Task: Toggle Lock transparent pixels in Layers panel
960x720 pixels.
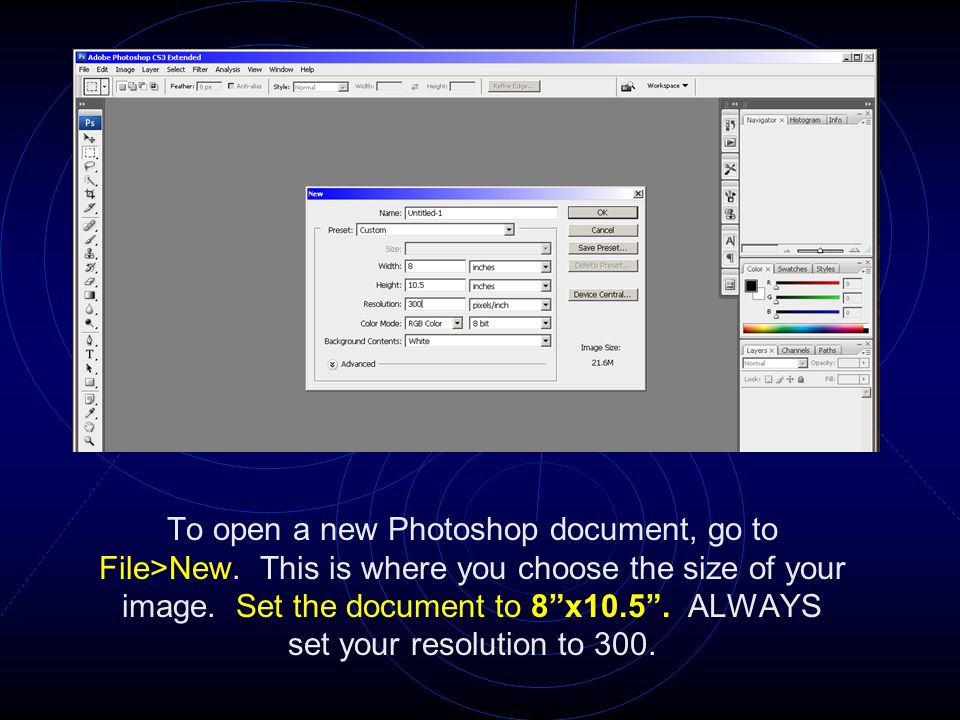Action: click(x=769, y=380)
